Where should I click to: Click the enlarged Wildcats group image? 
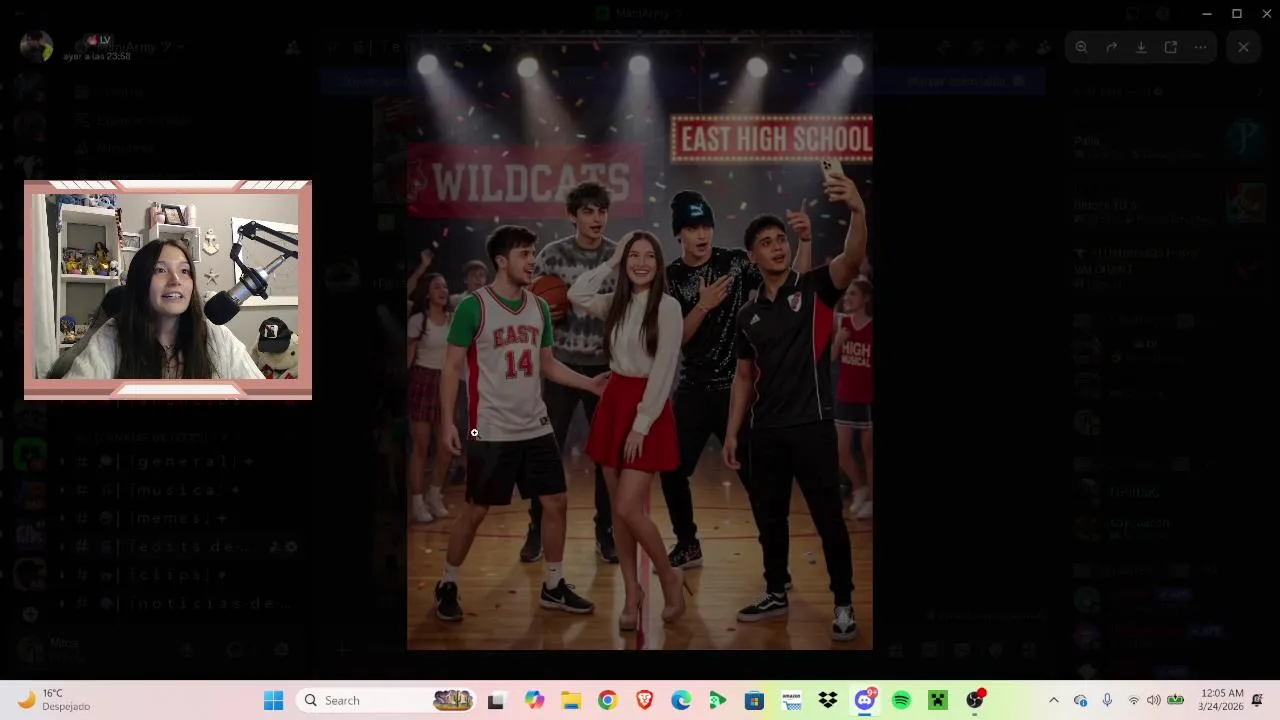(x=640, y=340)
